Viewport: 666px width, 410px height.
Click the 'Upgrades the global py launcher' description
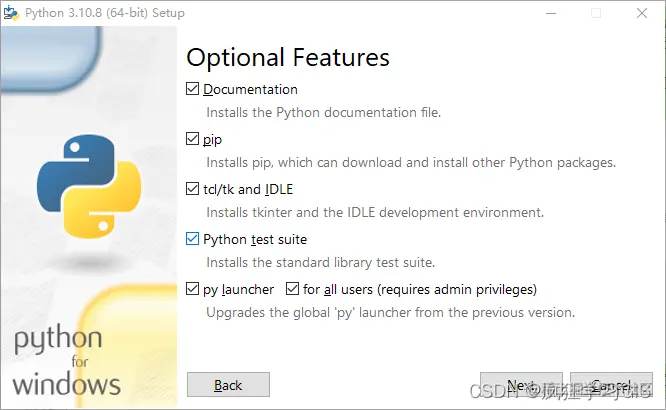pos(390,313)
